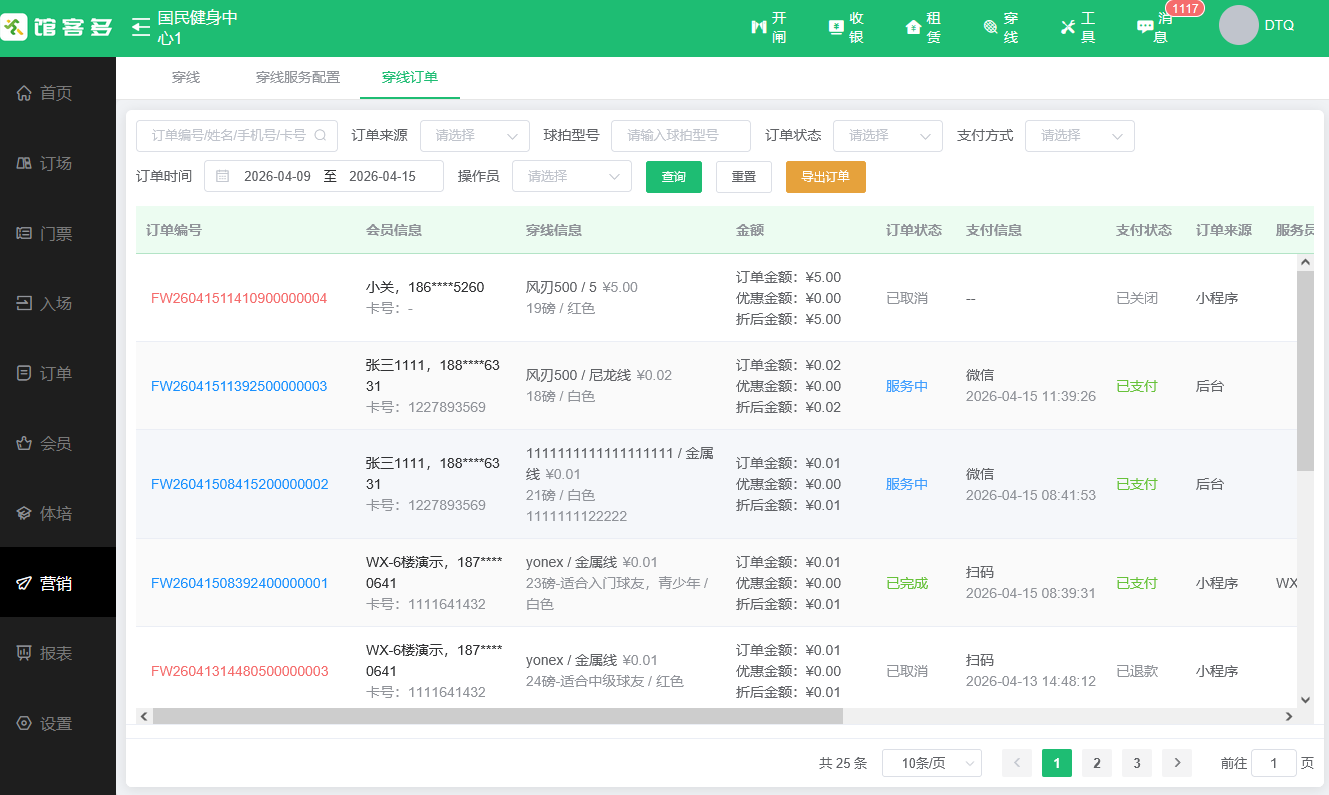This screenshot has width=1329, height=795.
Task: Open the 报表 reports sidebar icon
Action: pyautogui.click(x=57, y=653)
